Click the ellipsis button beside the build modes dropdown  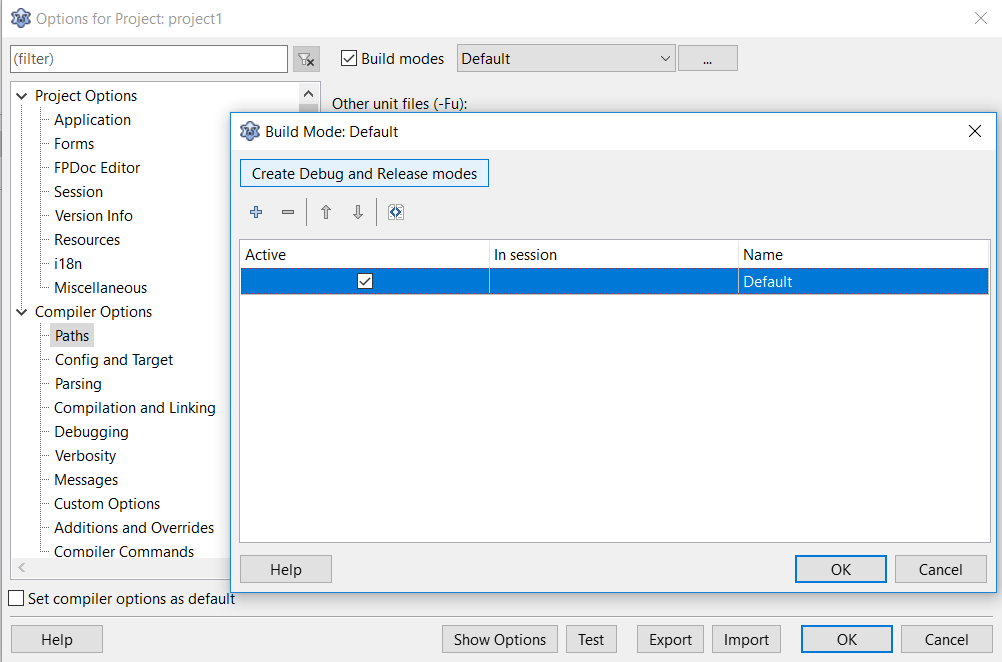pyautogui.click(x=707, y=59)
